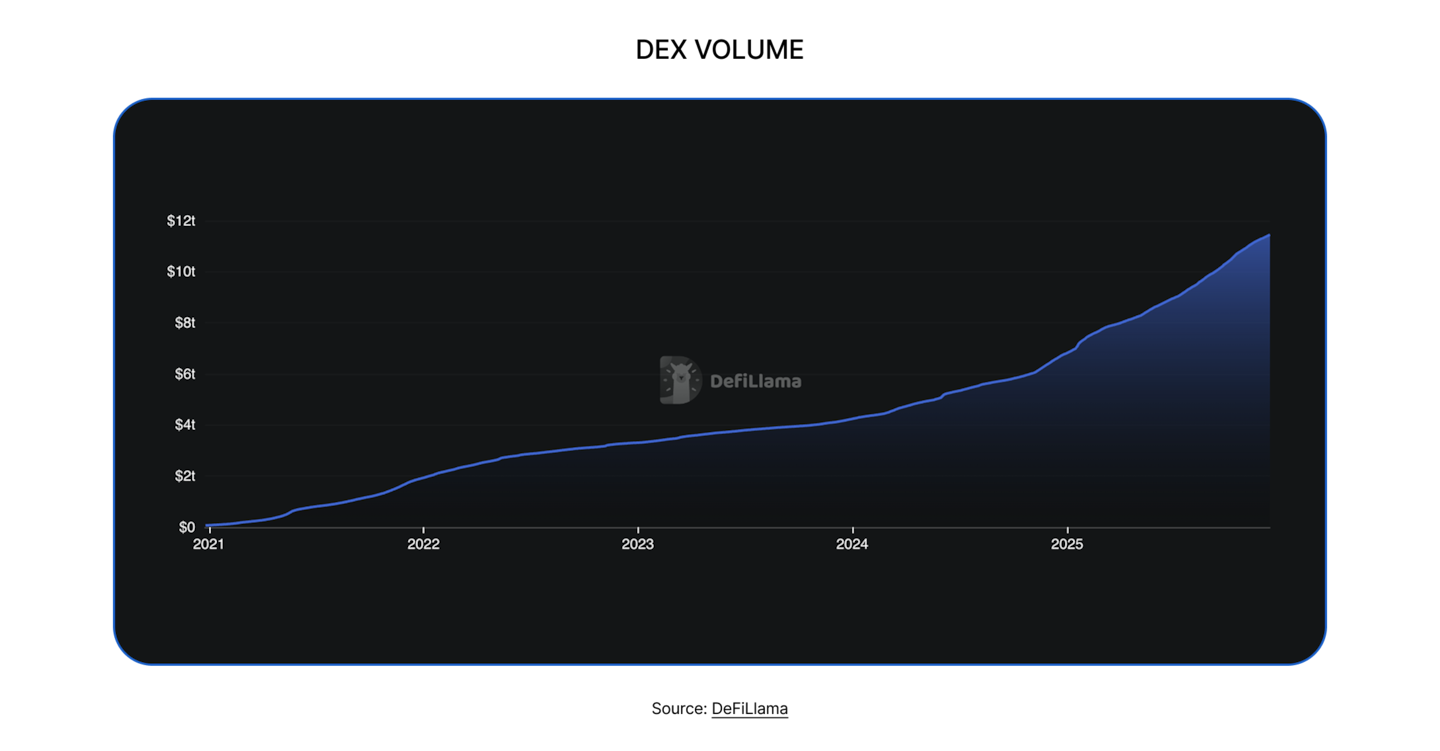Image resolution: width=1440 pixels, height=751 pixels.
Task: Click the 2024 year marker
Action: click(x=853, y=545)
